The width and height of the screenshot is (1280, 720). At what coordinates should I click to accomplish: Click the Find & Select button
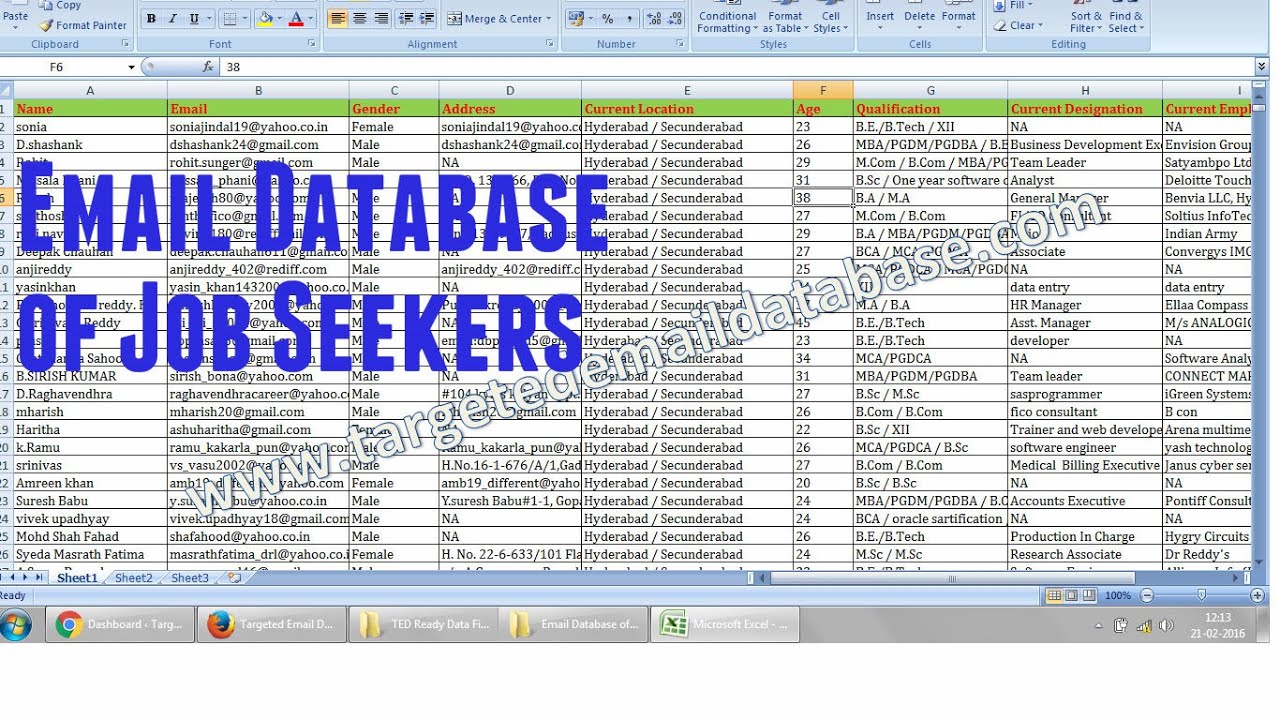tap(1126, 22)
